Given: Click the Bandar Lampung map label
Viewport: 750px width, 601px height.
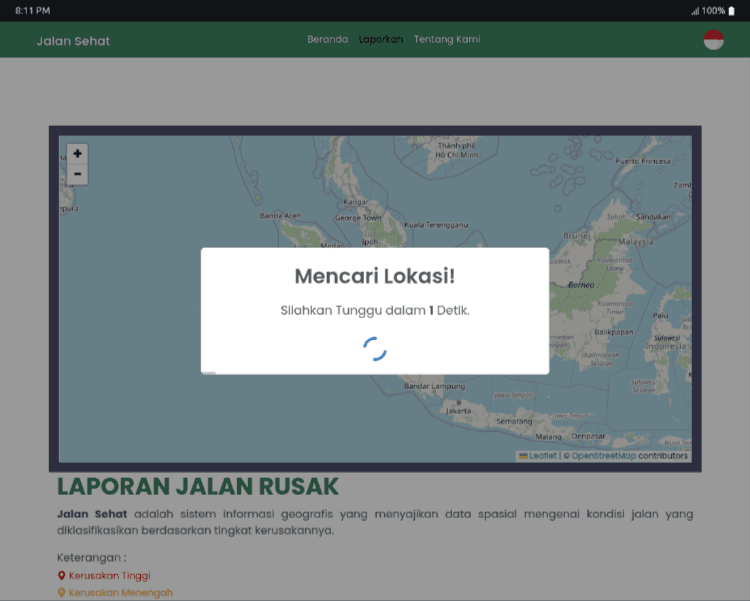Looking at the screenshot, I should (434, 386).
